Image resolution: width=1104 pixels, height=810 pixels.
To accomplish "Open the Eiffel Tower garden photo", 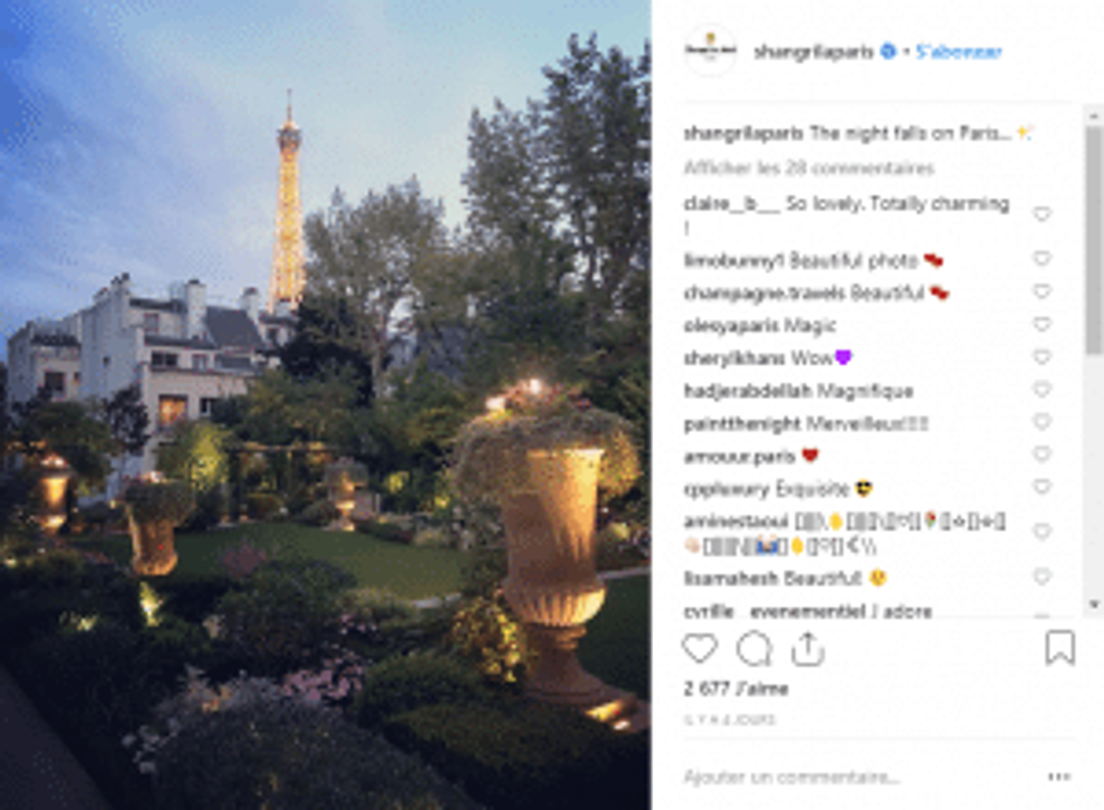I will (x=325, y=405).
